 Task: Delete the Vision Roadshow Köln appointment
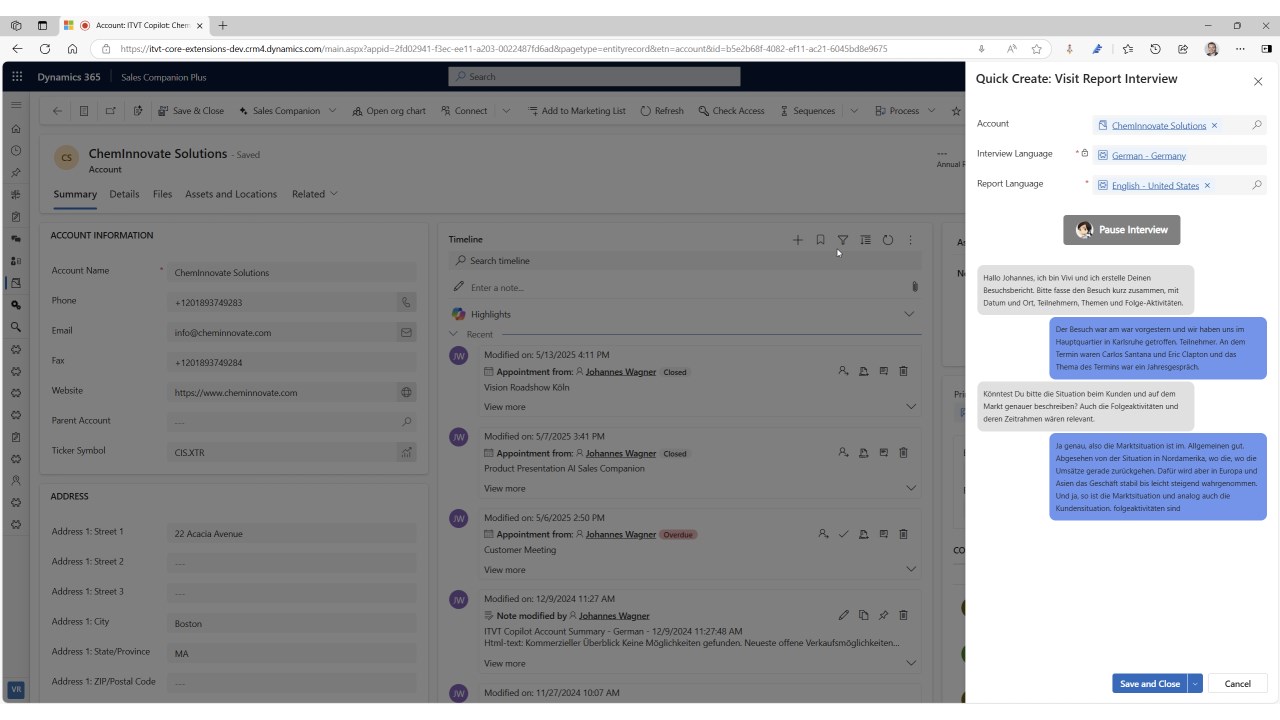[x=904, y=371]
